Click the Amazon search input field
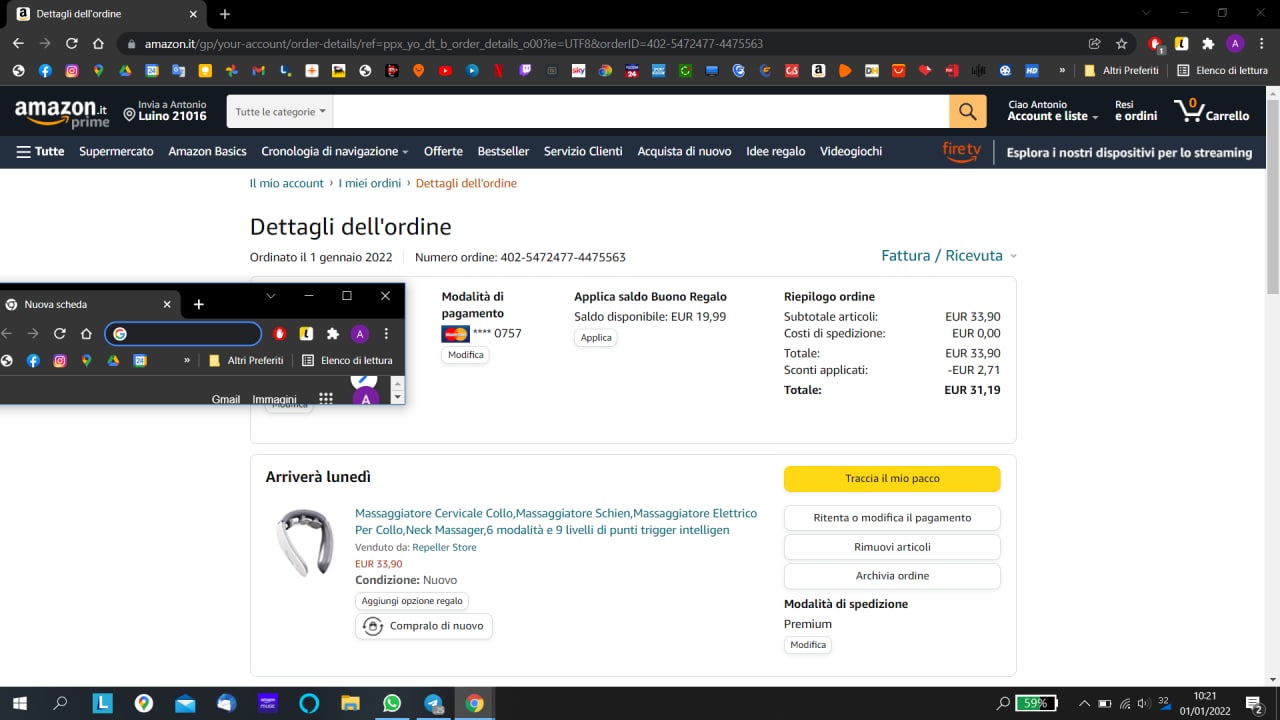This screenshot has width=1280, height=720. tap(640, 112)
